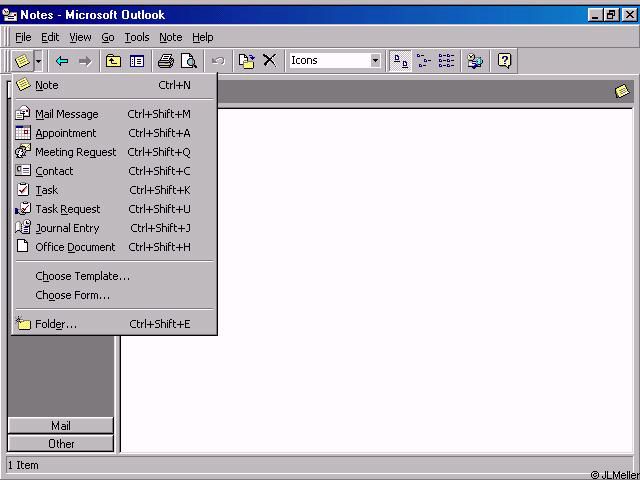640x480 pixels.
Task: Open the Help menu
Action: [203, 38]
